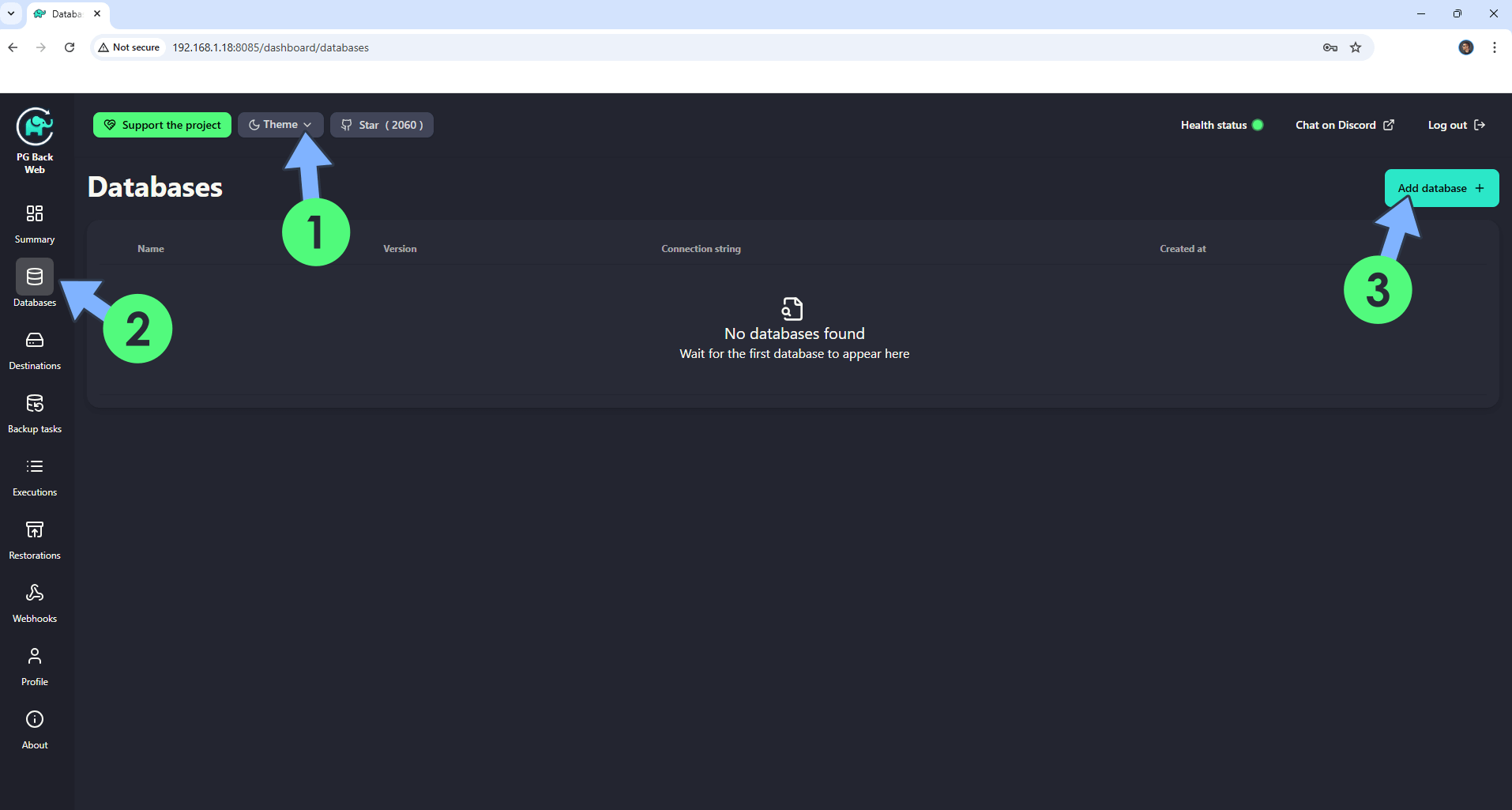
Task: Bookmark this page with star icon
Action: coord(1356,47)
